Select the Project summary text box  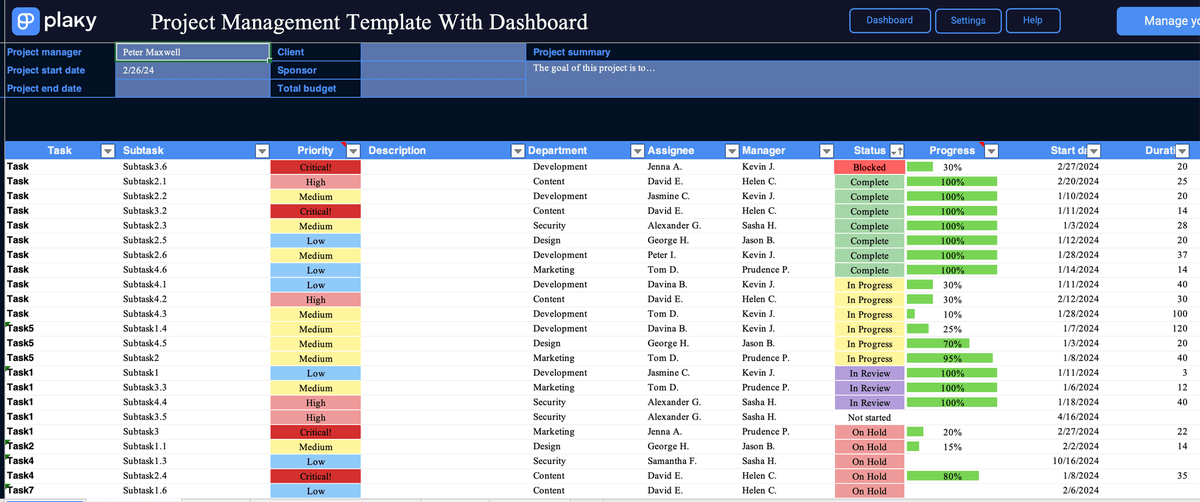tap(860, 79)
